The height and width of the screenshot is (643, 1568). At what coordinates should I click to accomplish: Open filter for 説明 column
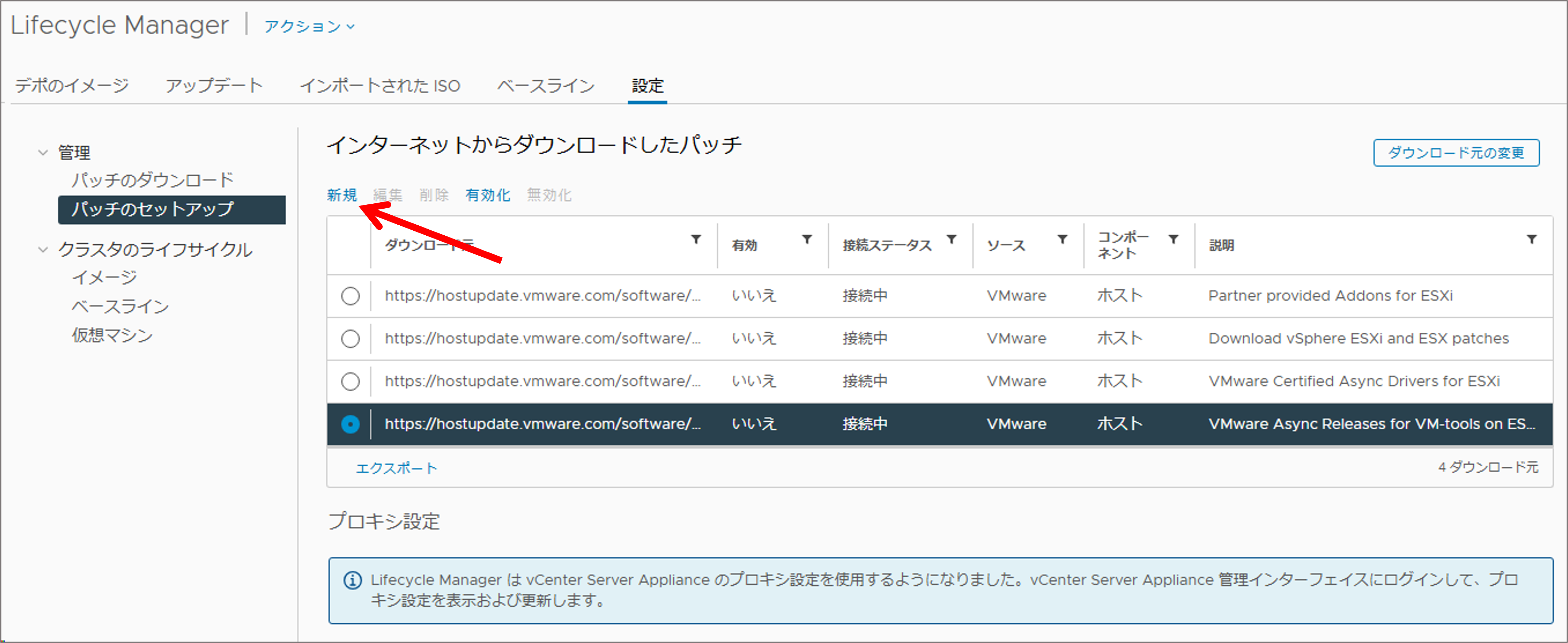[1531, 240]
